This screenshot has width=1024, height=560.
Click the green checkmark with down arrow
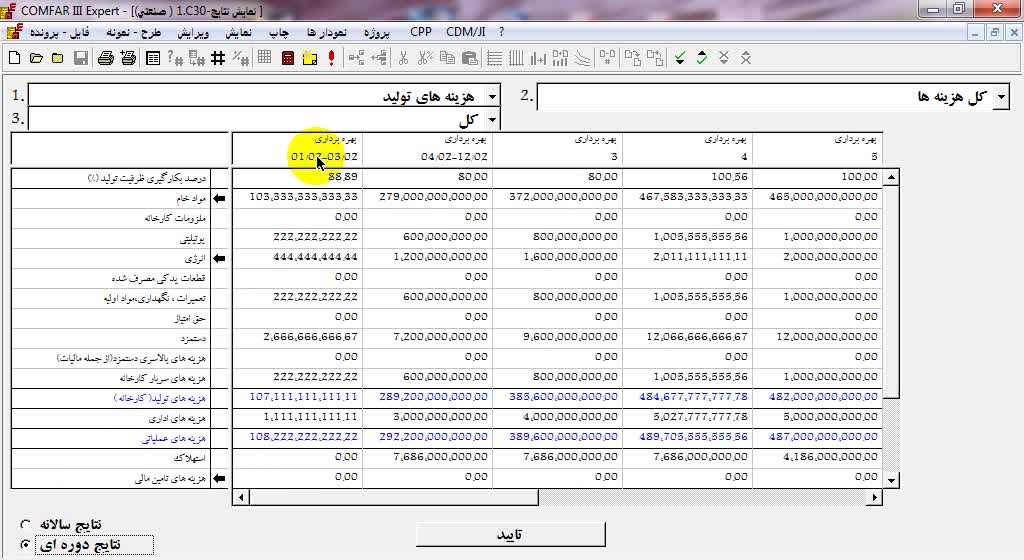coord(680,58)
